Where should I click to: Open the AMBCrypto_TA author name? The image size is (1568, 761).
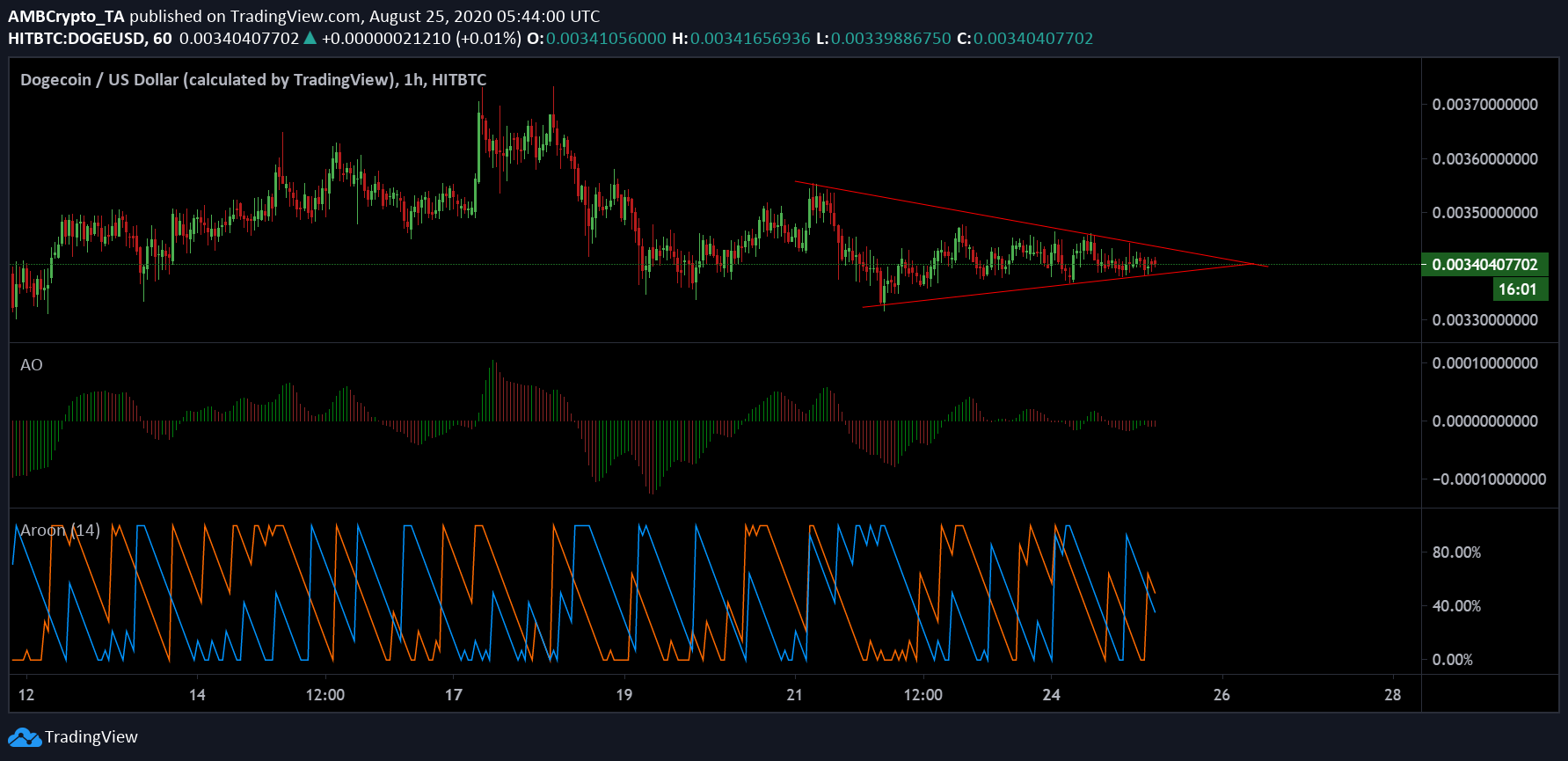pyautogui.click(x=66, y=16)
